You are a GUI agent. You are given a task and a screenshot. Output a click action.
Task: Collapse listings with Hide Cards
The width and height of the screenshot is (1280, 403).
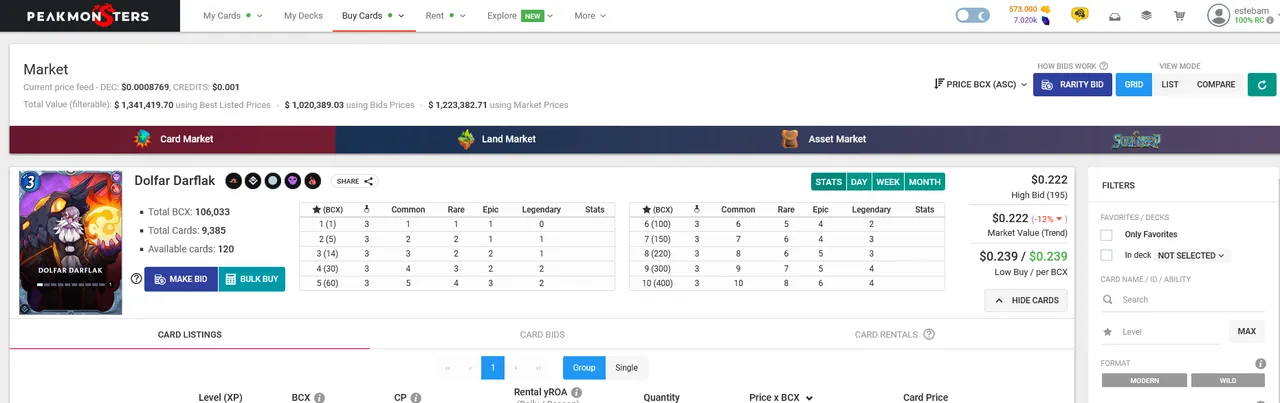pyautogui.click(x=1026, y=300)
